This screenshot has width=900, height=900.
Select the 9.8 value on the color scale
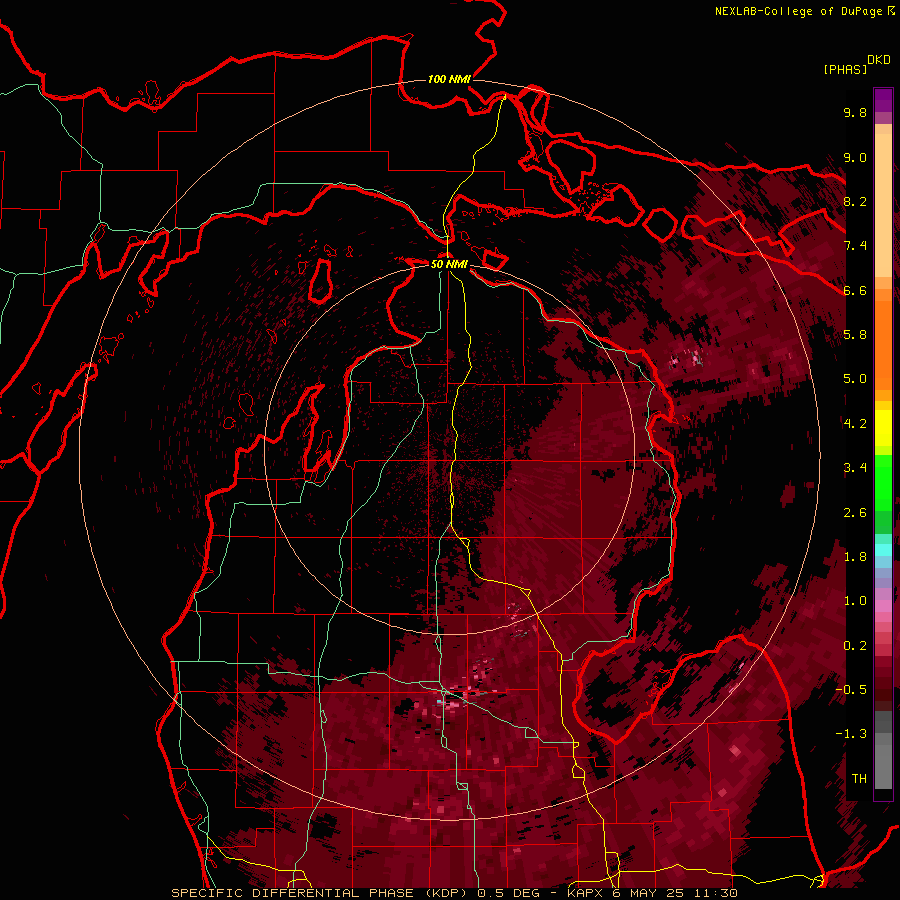855,112
